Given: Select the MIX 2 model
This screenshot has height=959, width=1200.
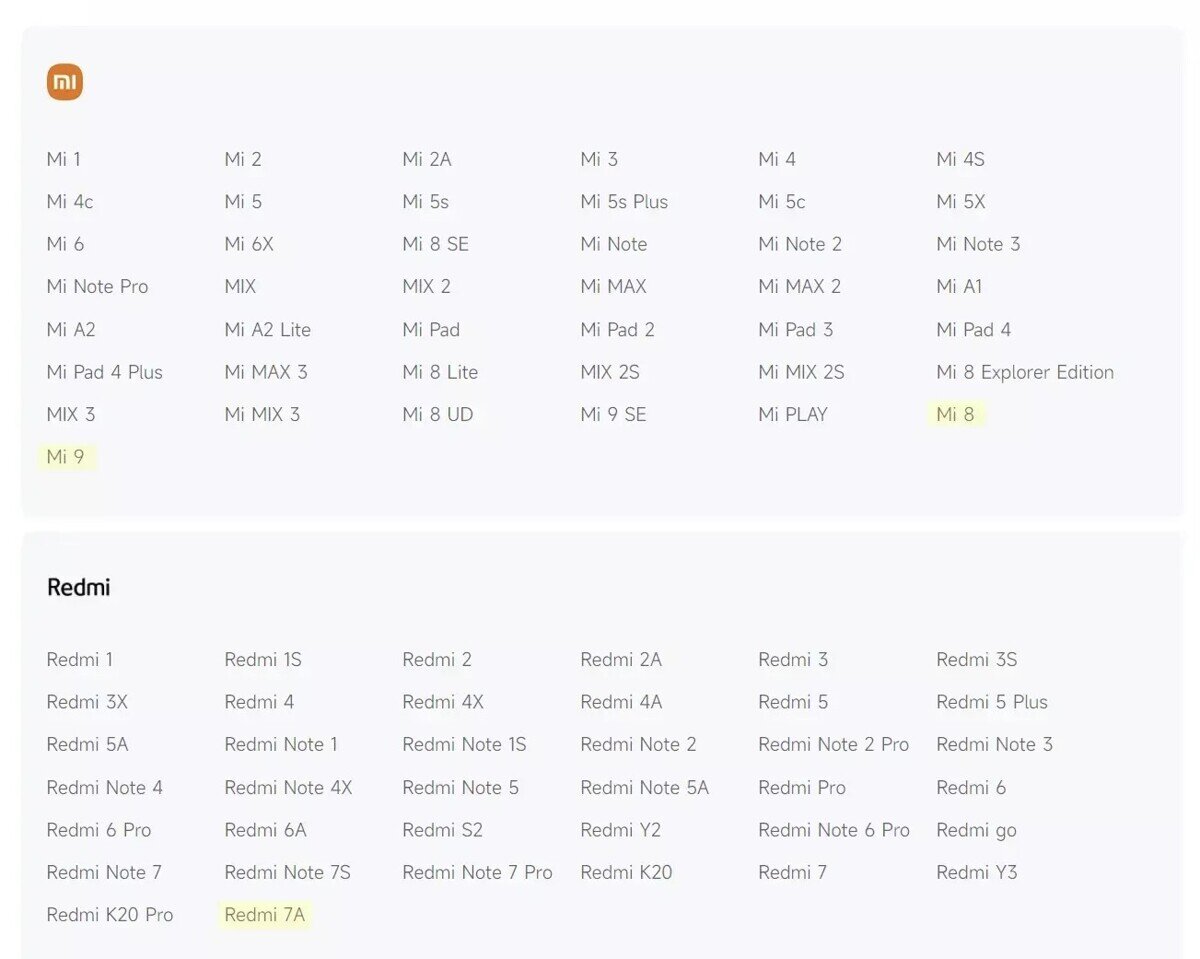Looking at the screenshot, I should [427, 287].
